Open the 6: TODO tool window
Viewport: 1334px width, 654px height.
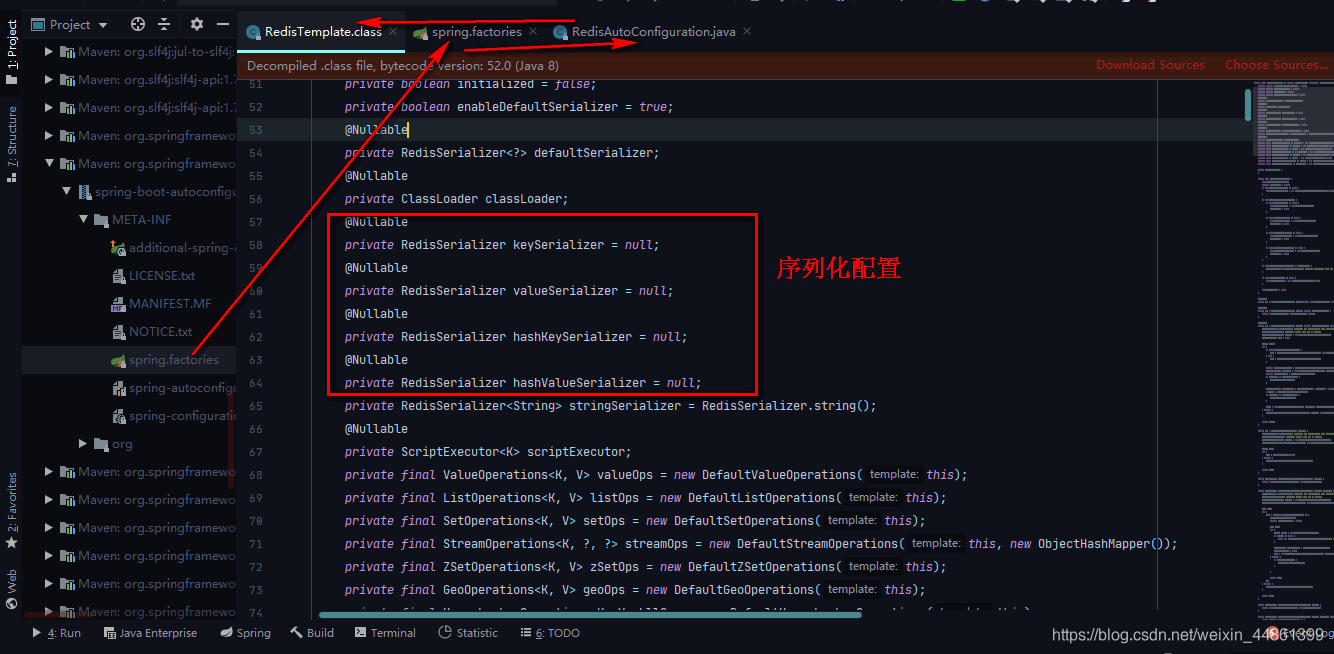coord(549,633)
